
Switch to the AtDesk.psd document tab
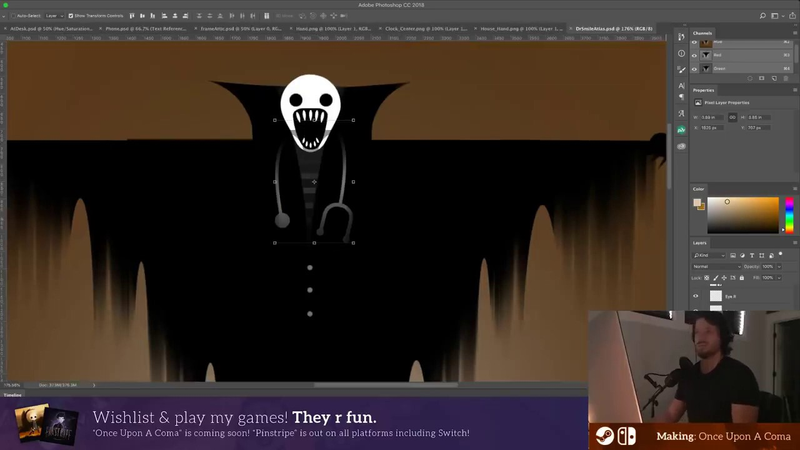pyautogui.click(x=51, y=29)
